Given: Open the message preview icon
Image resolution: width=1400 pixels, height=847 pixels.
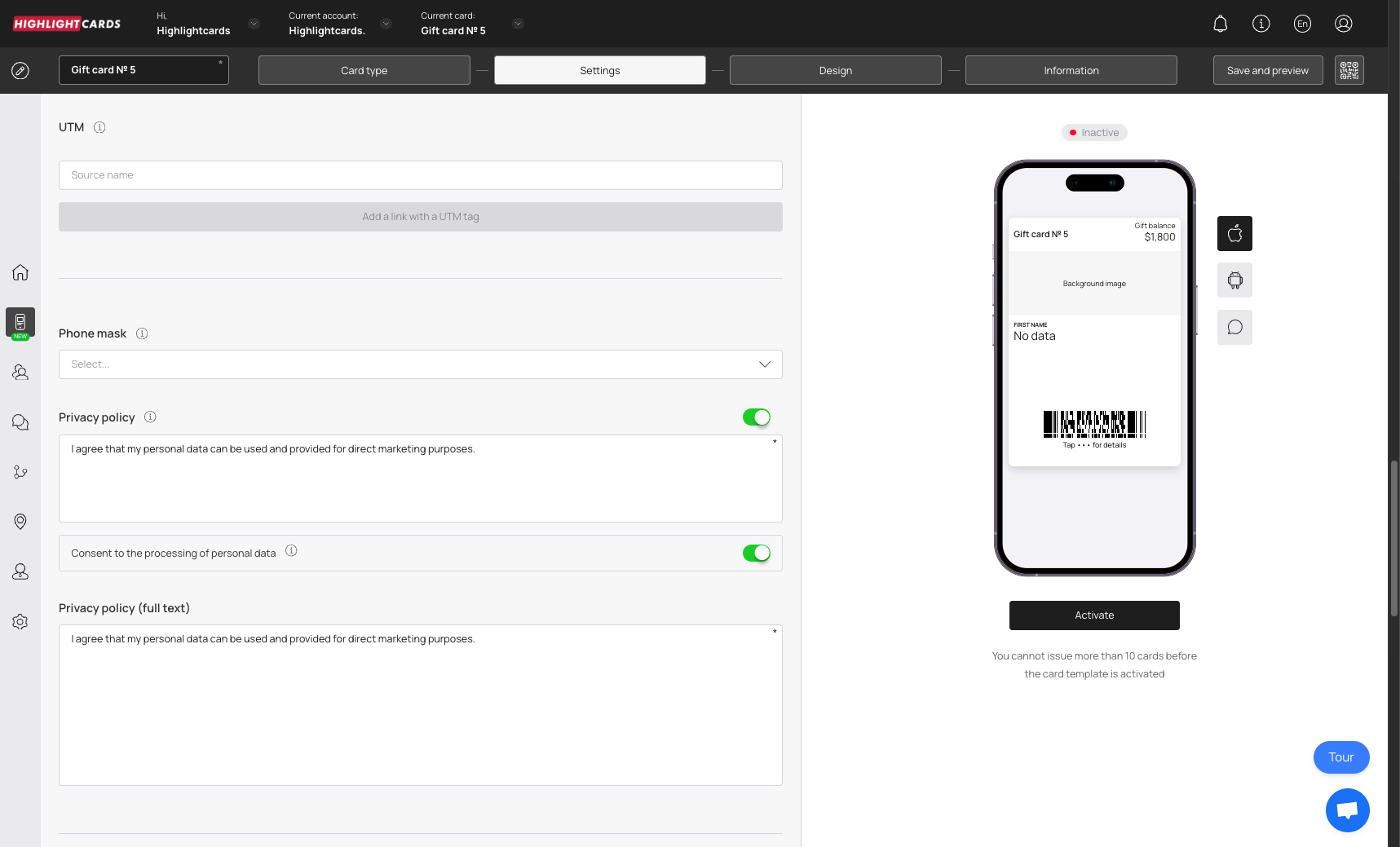Looking at the screenshot, I should pyautogui.click(x=1234, y=328).
